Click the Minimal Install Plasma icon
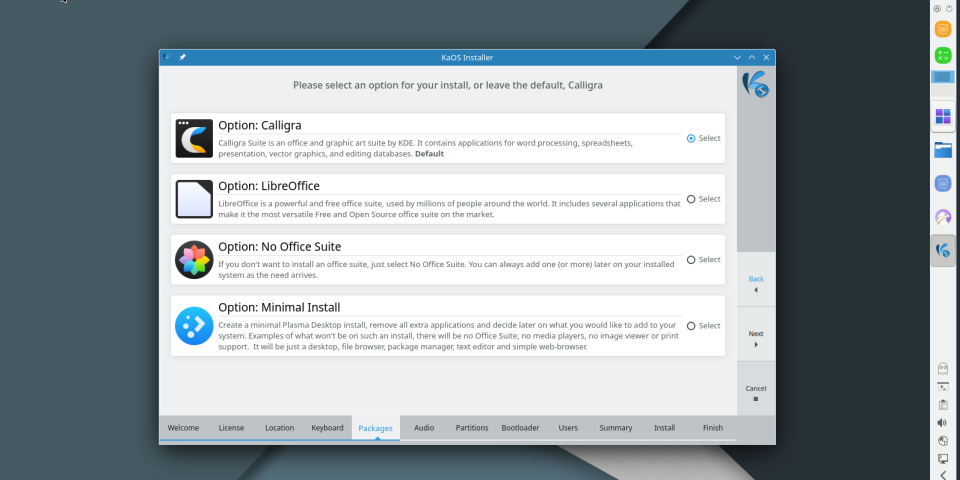960x480 pixels. point(194,325)
